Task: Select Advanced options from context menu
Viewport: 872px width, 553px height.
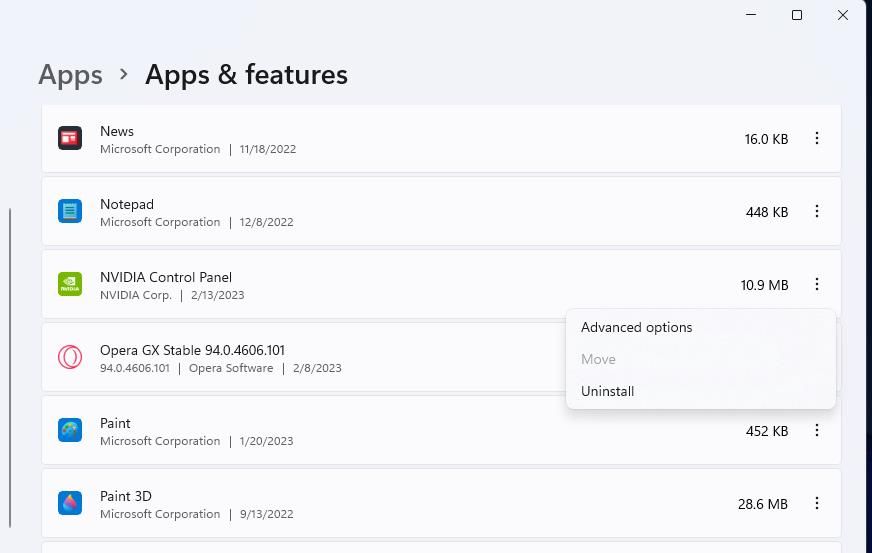Action: pos(636,327)
